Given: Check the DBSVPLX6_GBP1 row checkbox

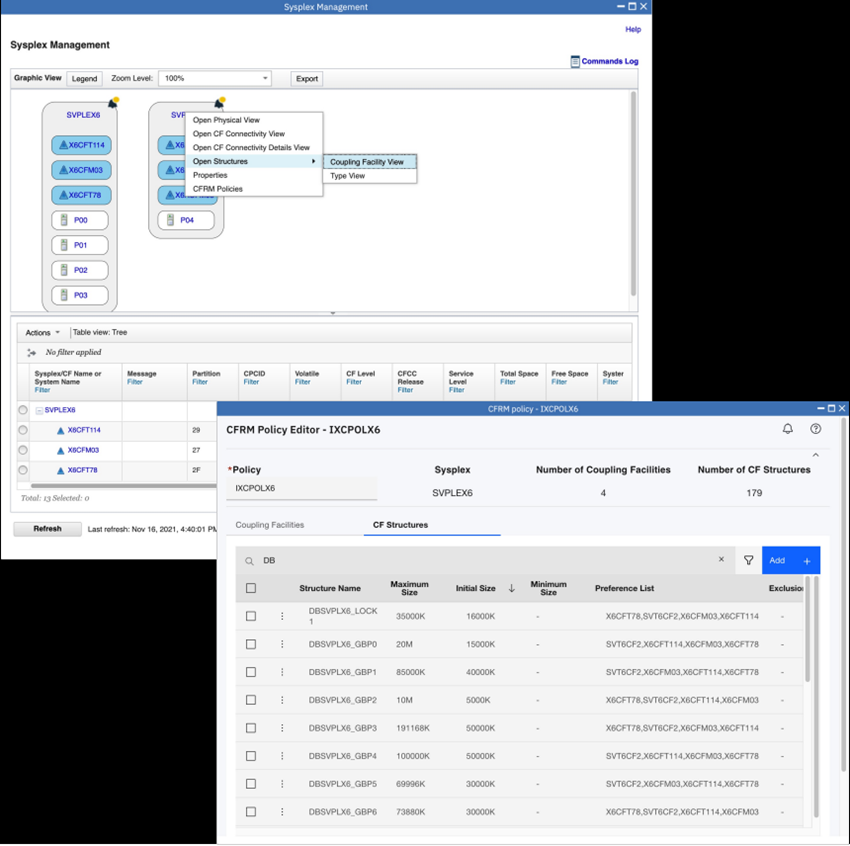Looking at the screenshot, I should pyautogui.click(x=250, y=672).
